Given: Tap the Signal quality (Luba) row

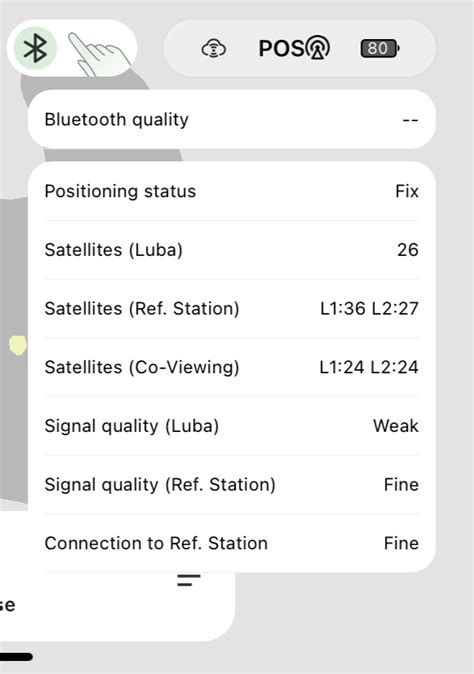Looking at the screenshot, I should pos(232,426).
